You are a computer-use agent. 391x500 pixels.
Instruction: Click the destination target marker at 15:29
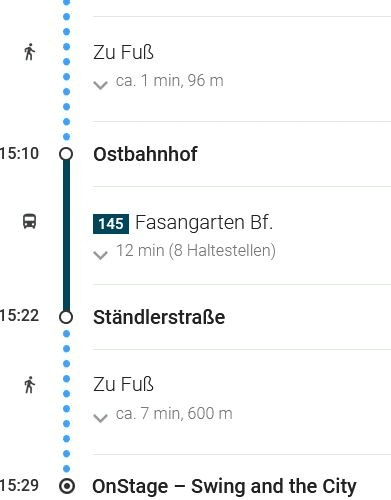click(x=67, y=486)
